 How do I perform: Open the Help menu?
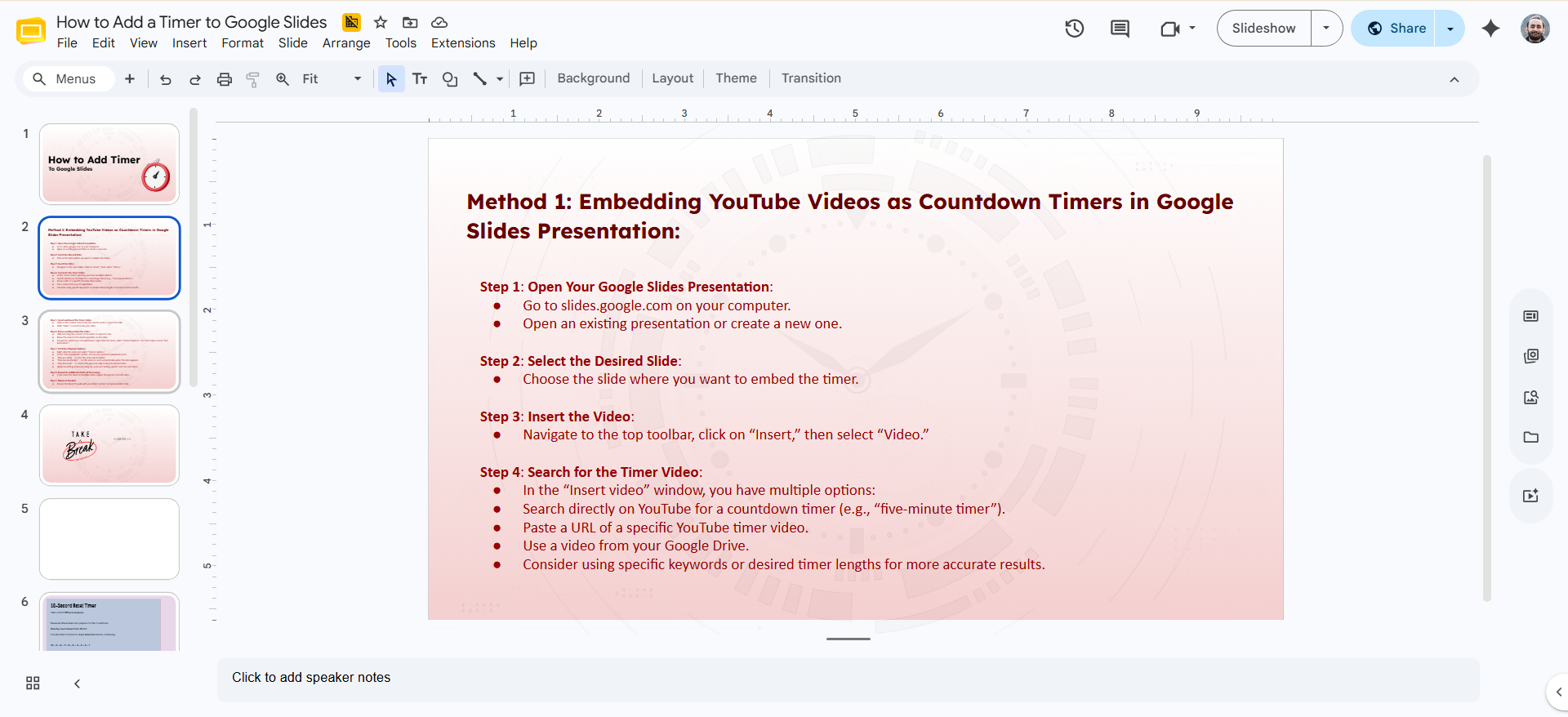pyautogui.click(x=523, y=43)
